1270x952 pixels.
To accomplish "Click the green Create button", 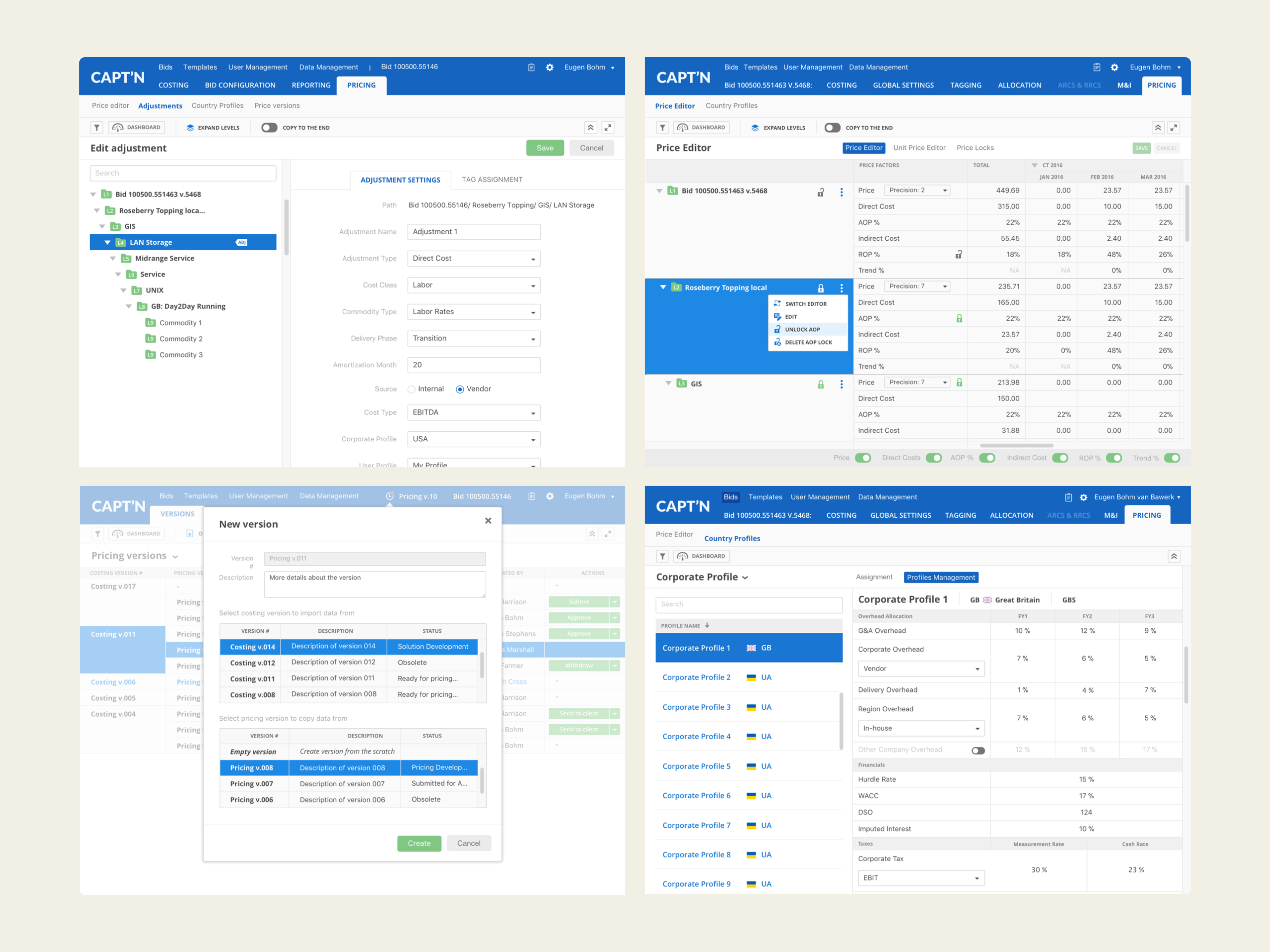I will coord(419,843).
